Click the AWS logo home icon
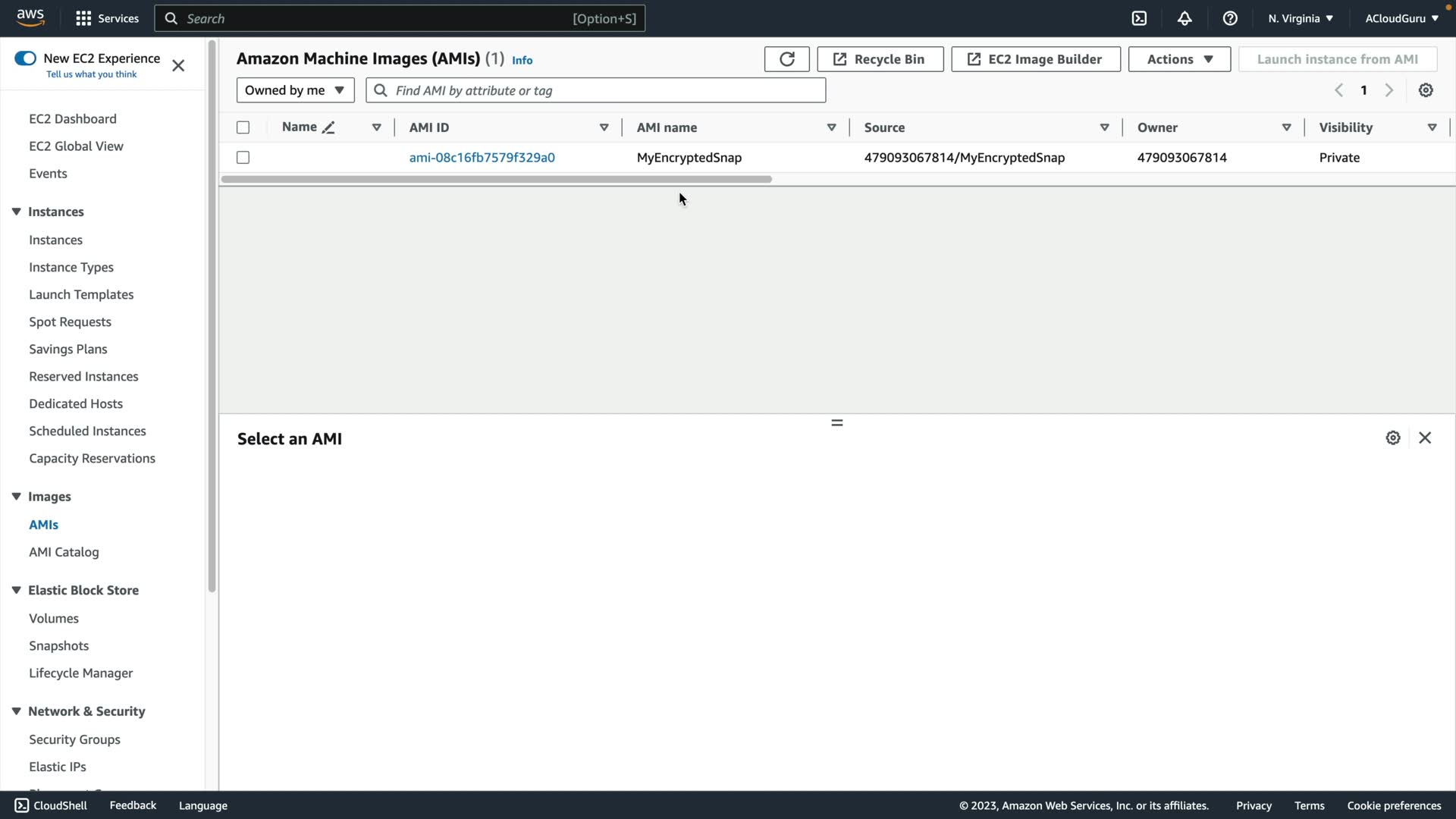 point(30,17)
